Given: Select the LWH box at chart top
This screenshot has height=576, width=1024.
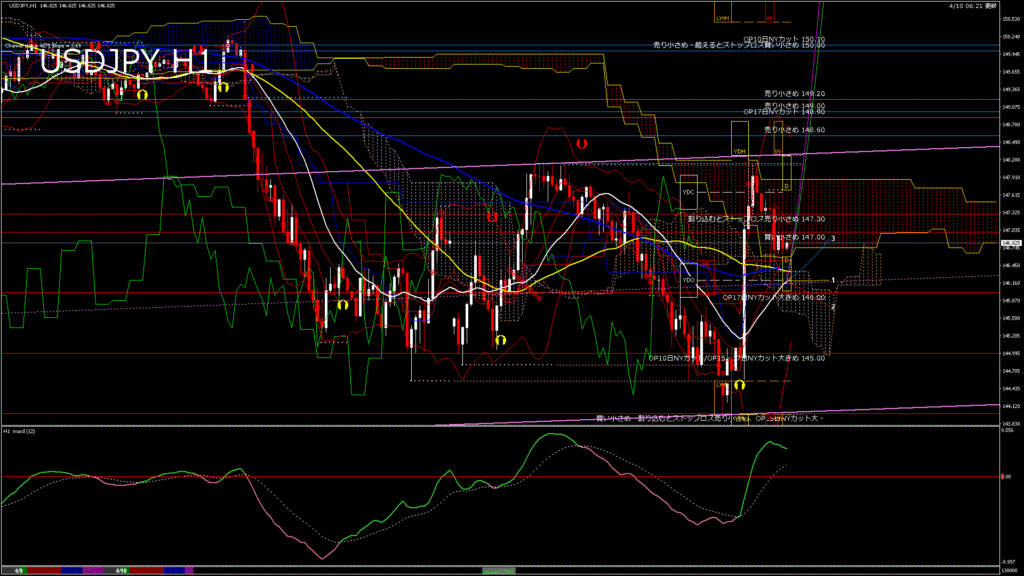Looking at the screenshot, I should 722,17.
